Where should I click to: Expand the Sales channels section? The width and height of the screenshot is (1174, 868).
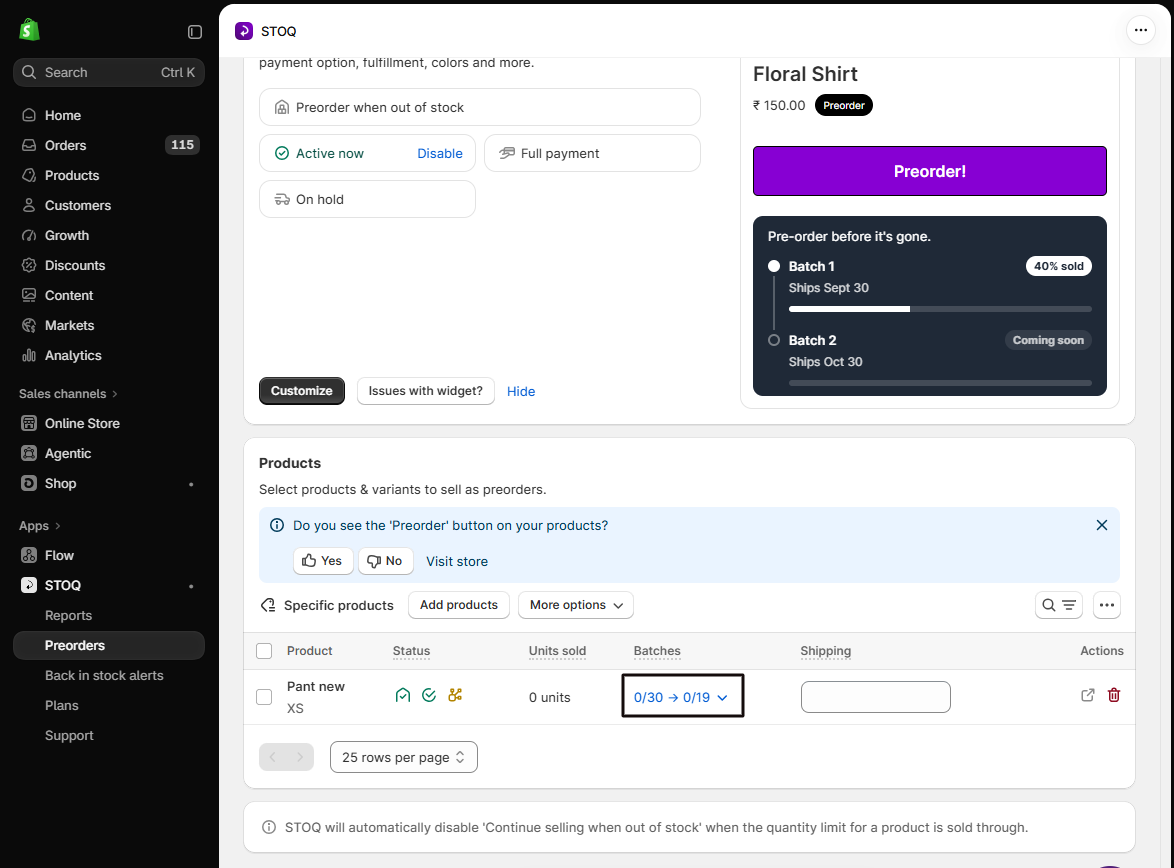pos(68,394)
